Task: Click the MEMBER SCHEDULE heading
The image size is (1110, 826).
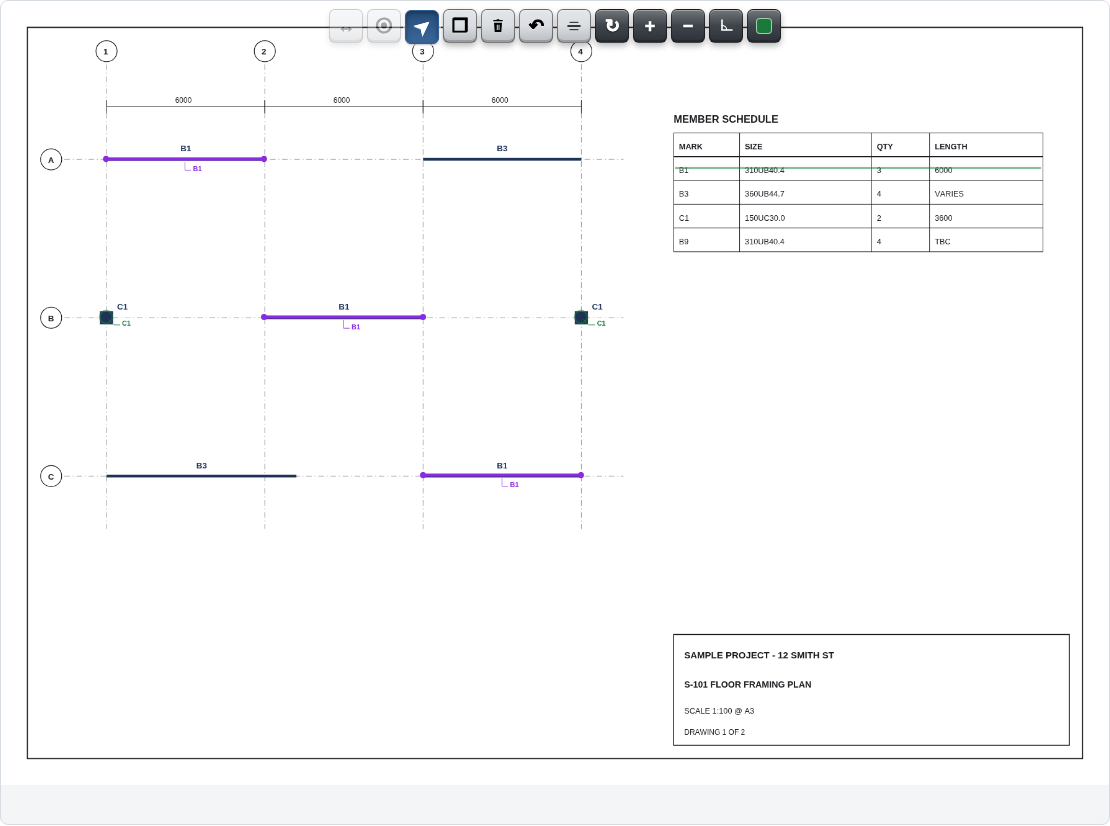Action: [x=726, y=120]
